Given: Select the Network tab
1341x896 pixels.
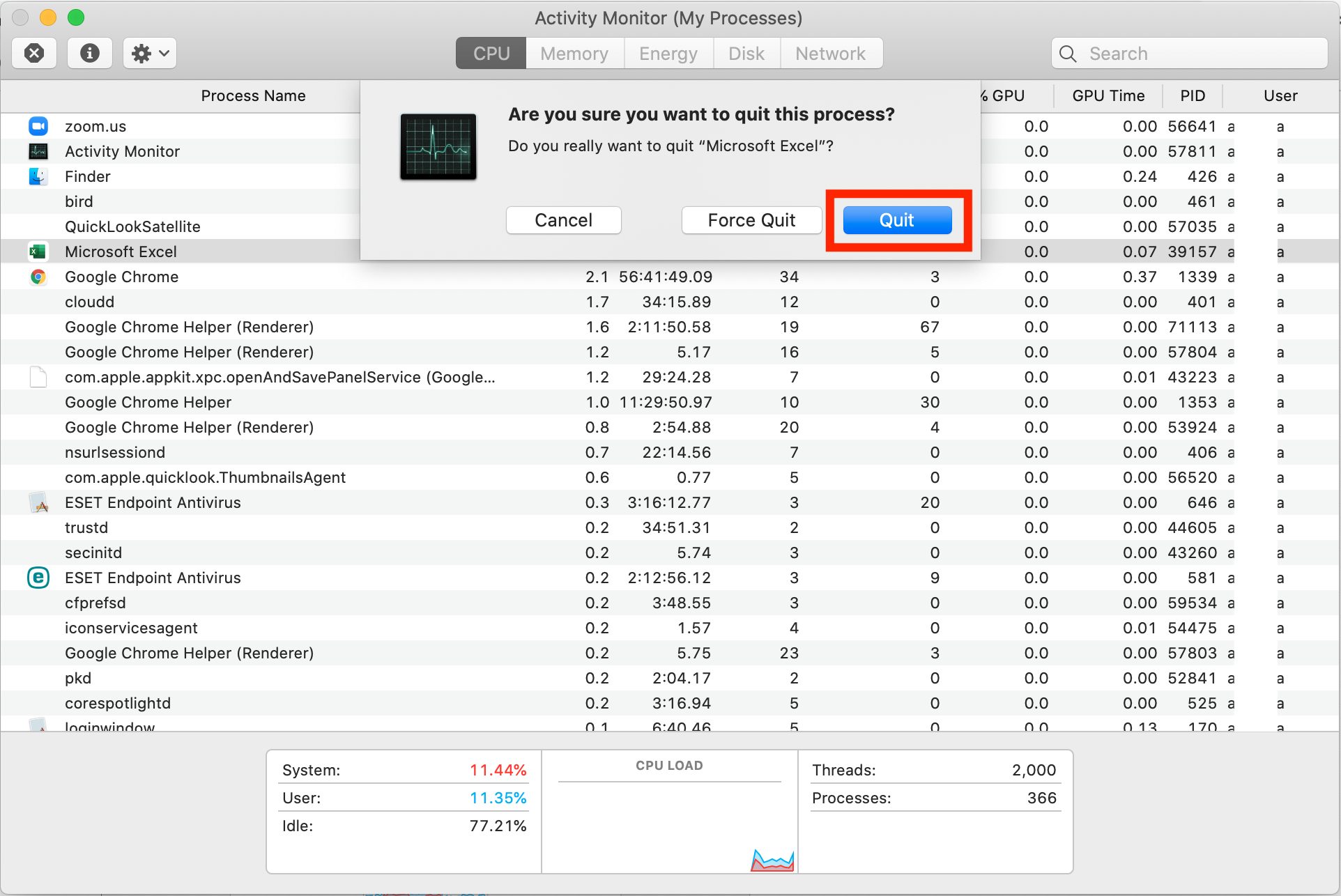Looking at the screenshot, I should point(830,54).
